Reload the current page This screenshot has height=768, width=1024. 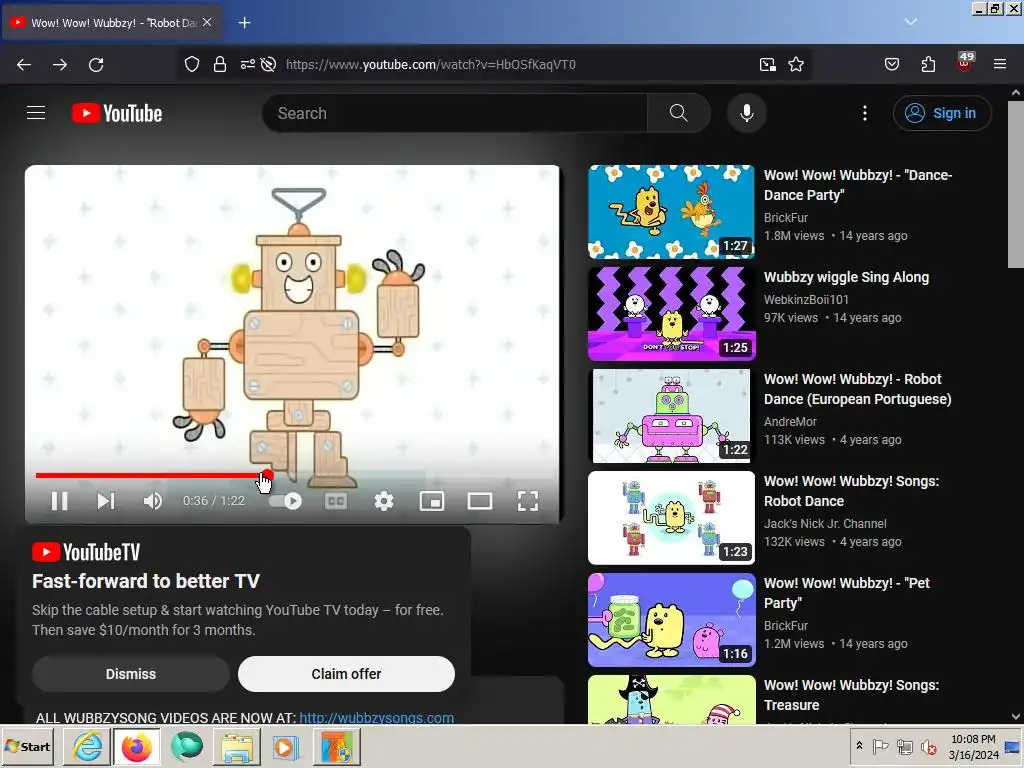pyautogui.click(x=96, y=64)
